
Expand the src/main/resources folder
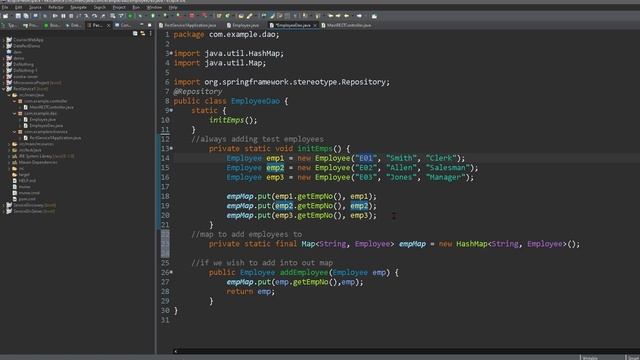tap(9, 144)
